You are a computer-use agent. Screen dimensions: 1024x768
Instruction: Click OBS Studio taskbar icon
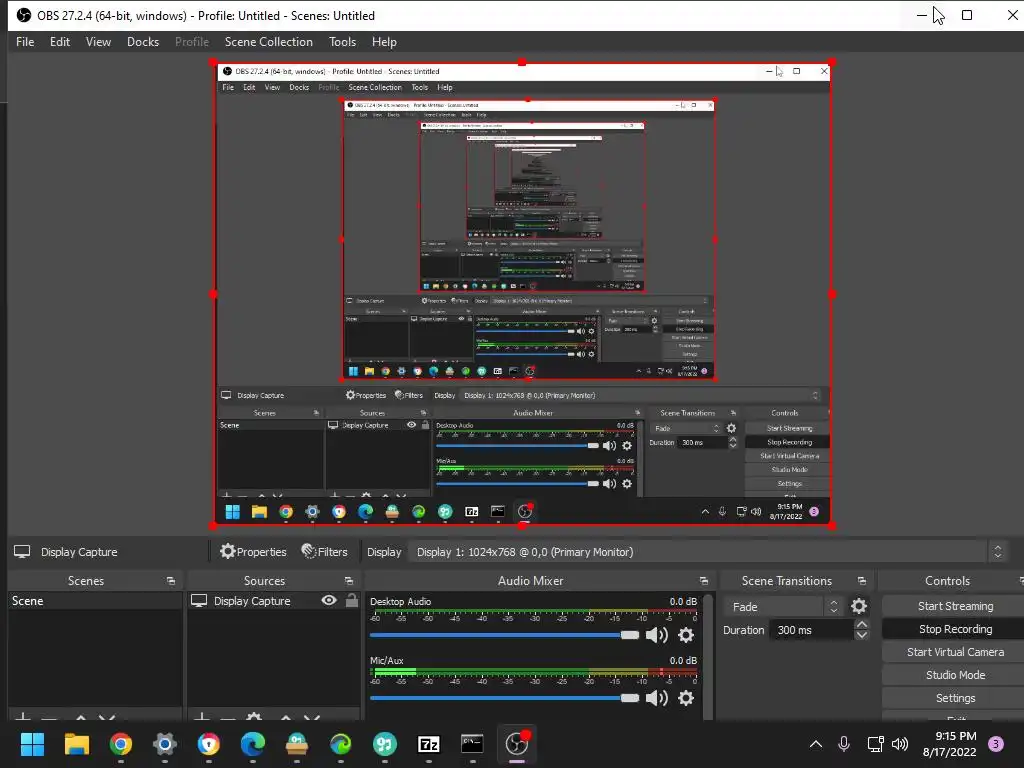[517, 744]
